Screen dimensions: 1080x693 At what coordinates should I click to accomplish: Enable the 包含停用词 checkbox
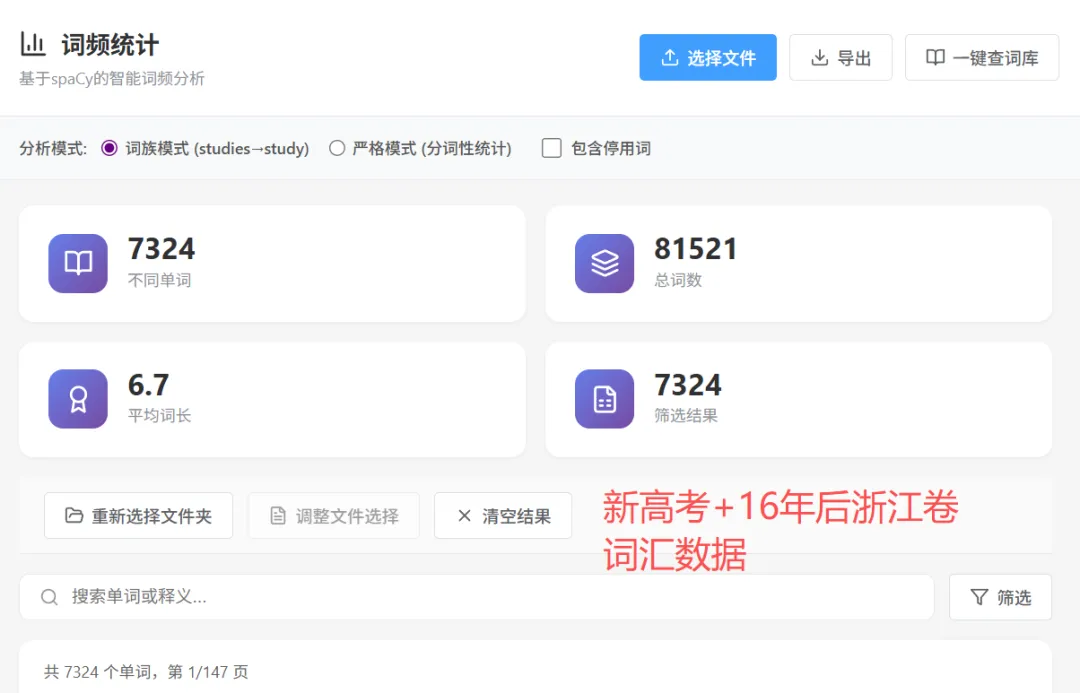click(551, 147)
